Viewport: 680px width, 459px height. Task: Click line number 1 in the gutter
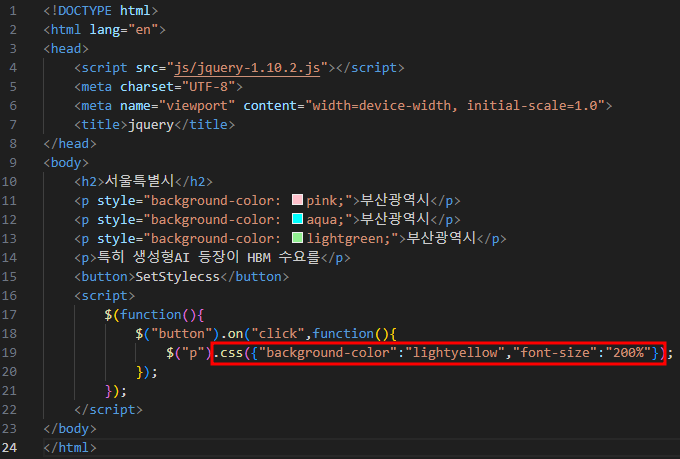tap(13, 10)
